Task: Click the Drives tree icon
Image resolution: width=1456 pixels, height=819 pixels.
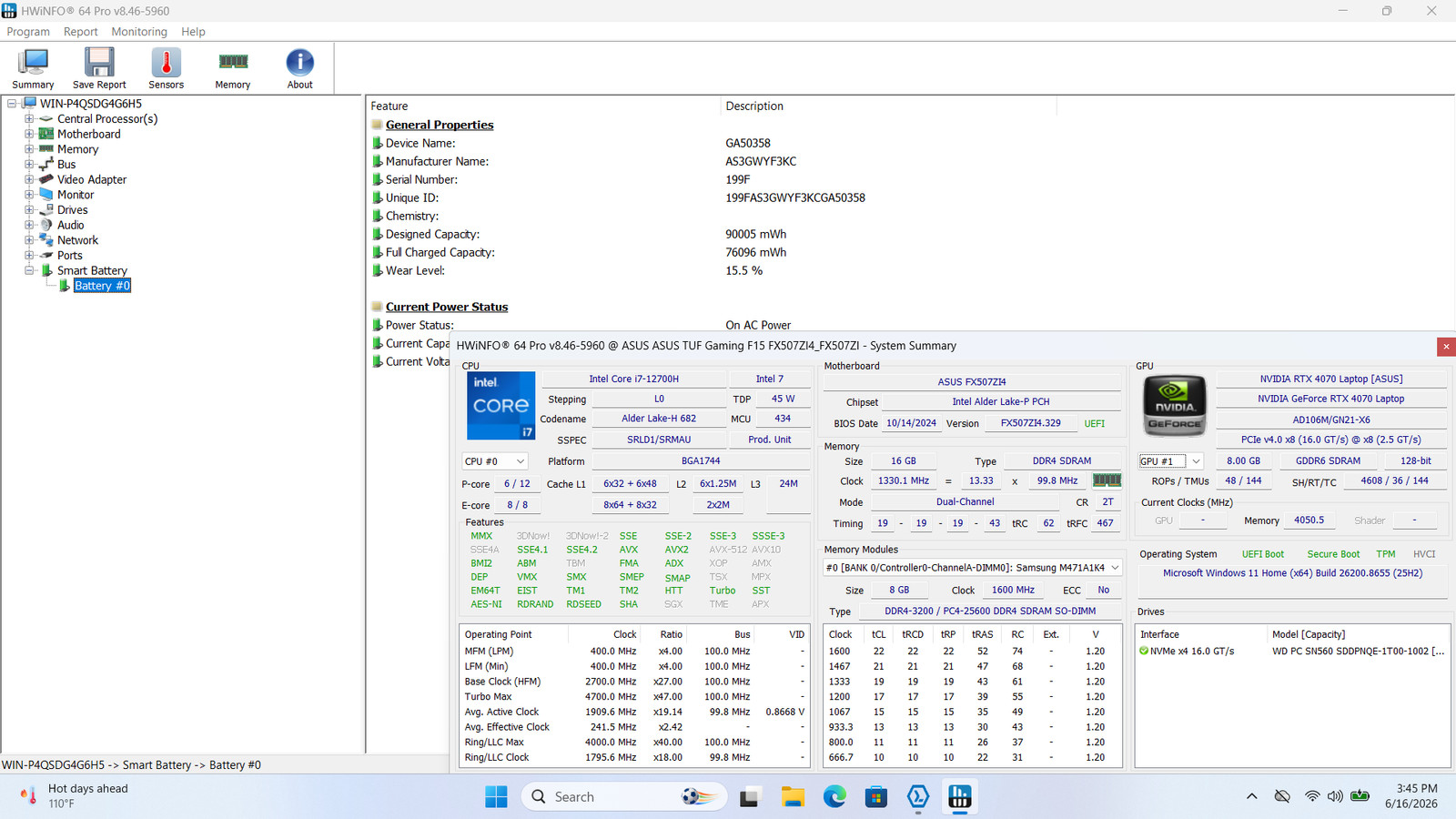Action: click(46, 209)
